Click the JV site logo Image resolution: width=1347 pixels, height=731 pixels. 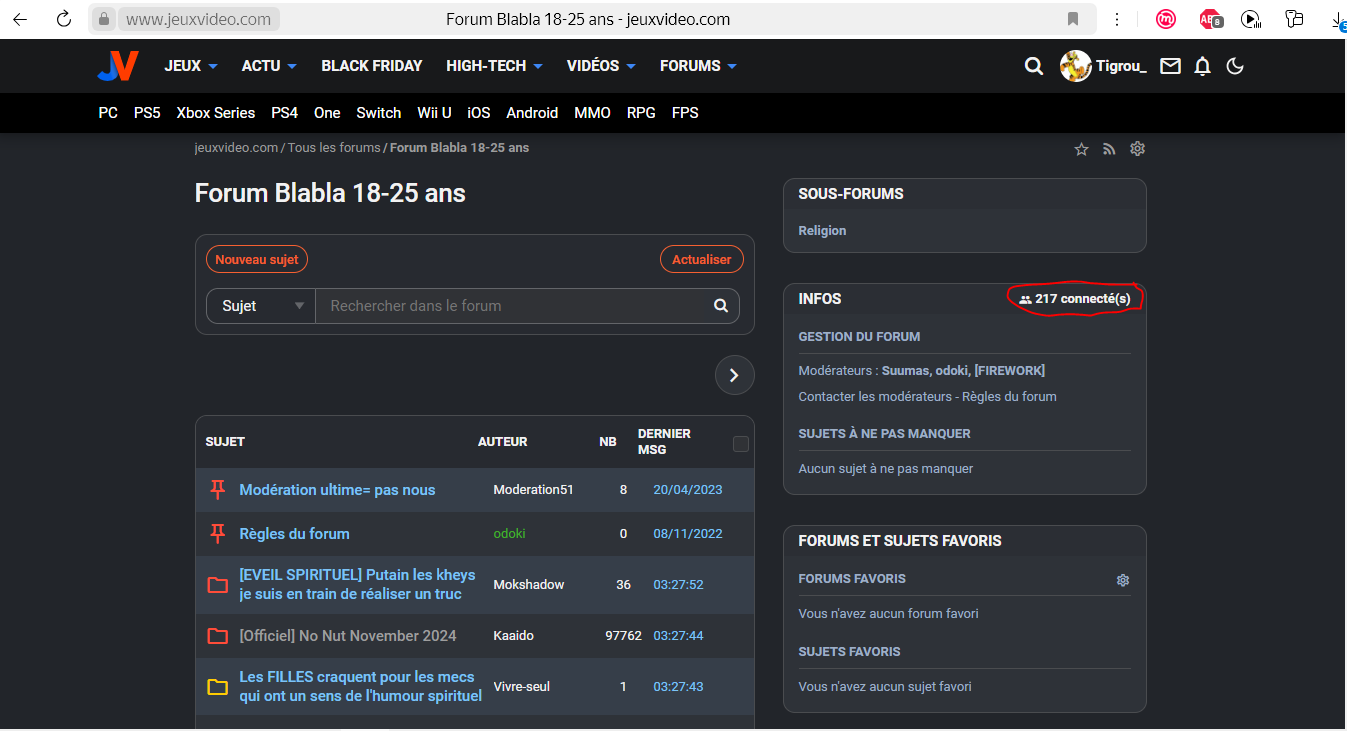[117, 66]
